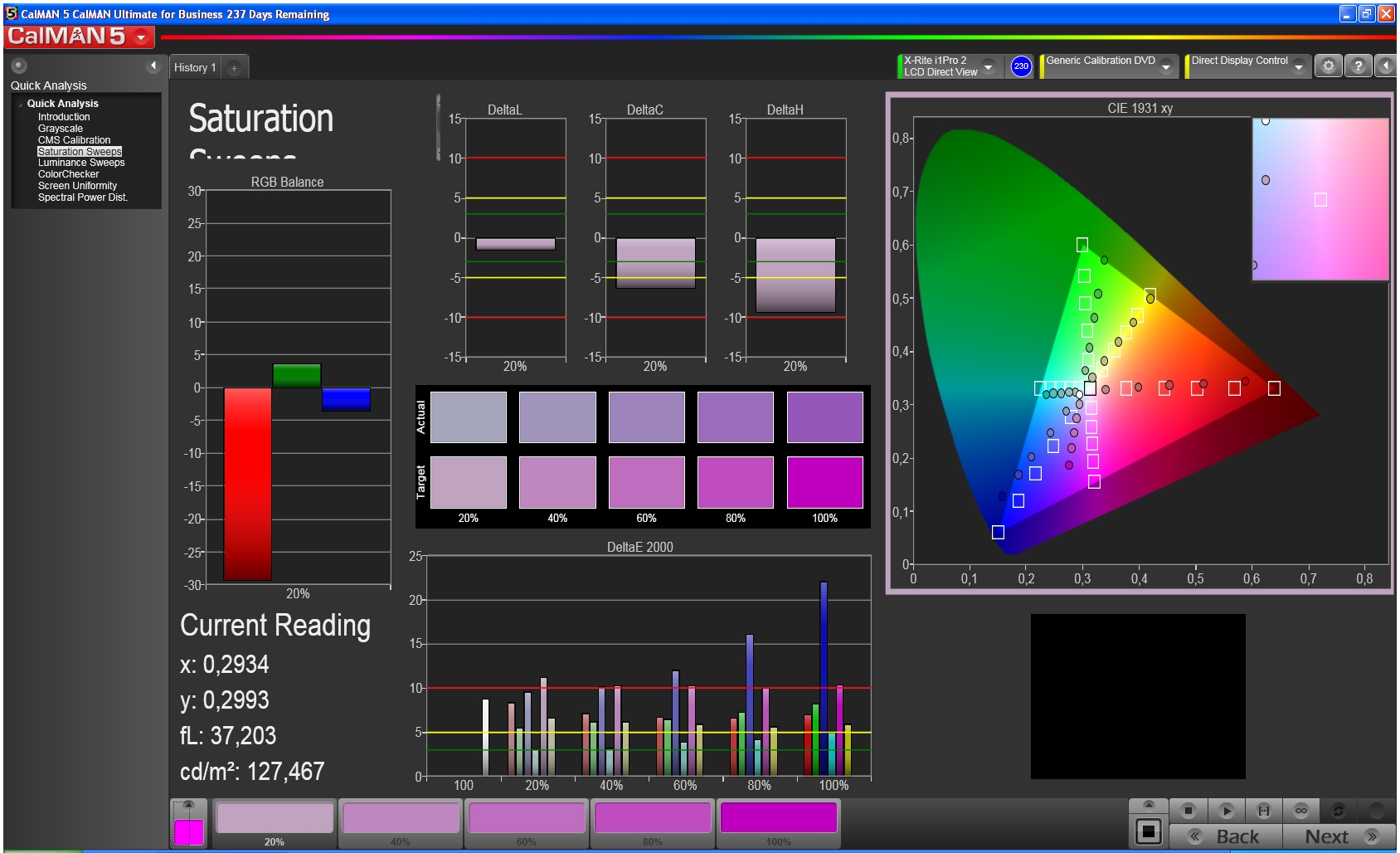The height and width of the screenshot is (853, 1400).
Task: Switch to the History 1 tab
Action: (195, 68)
